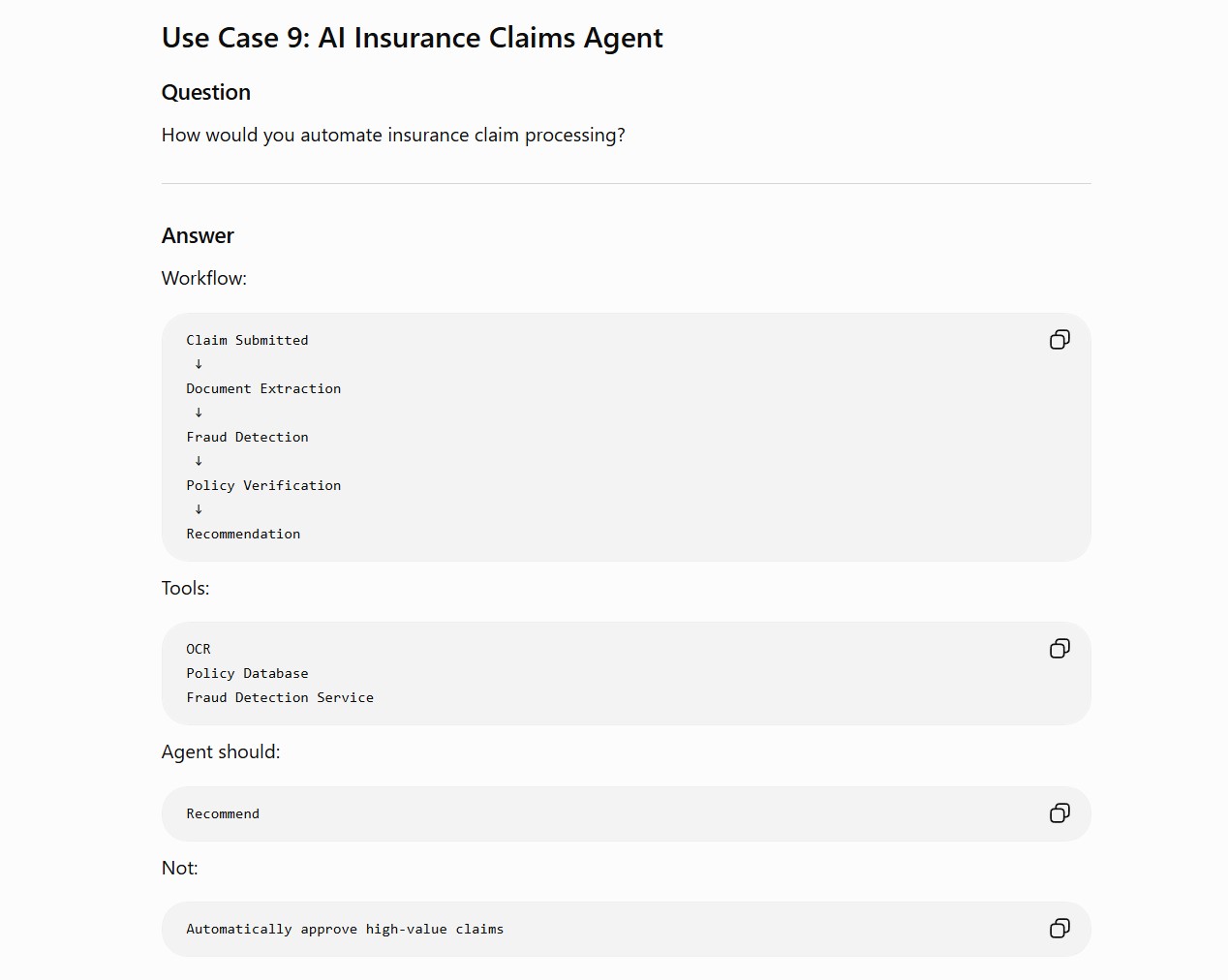Copy the Workflow code block
This screenshot has width=1228, height=980.
click(1059, 340)
